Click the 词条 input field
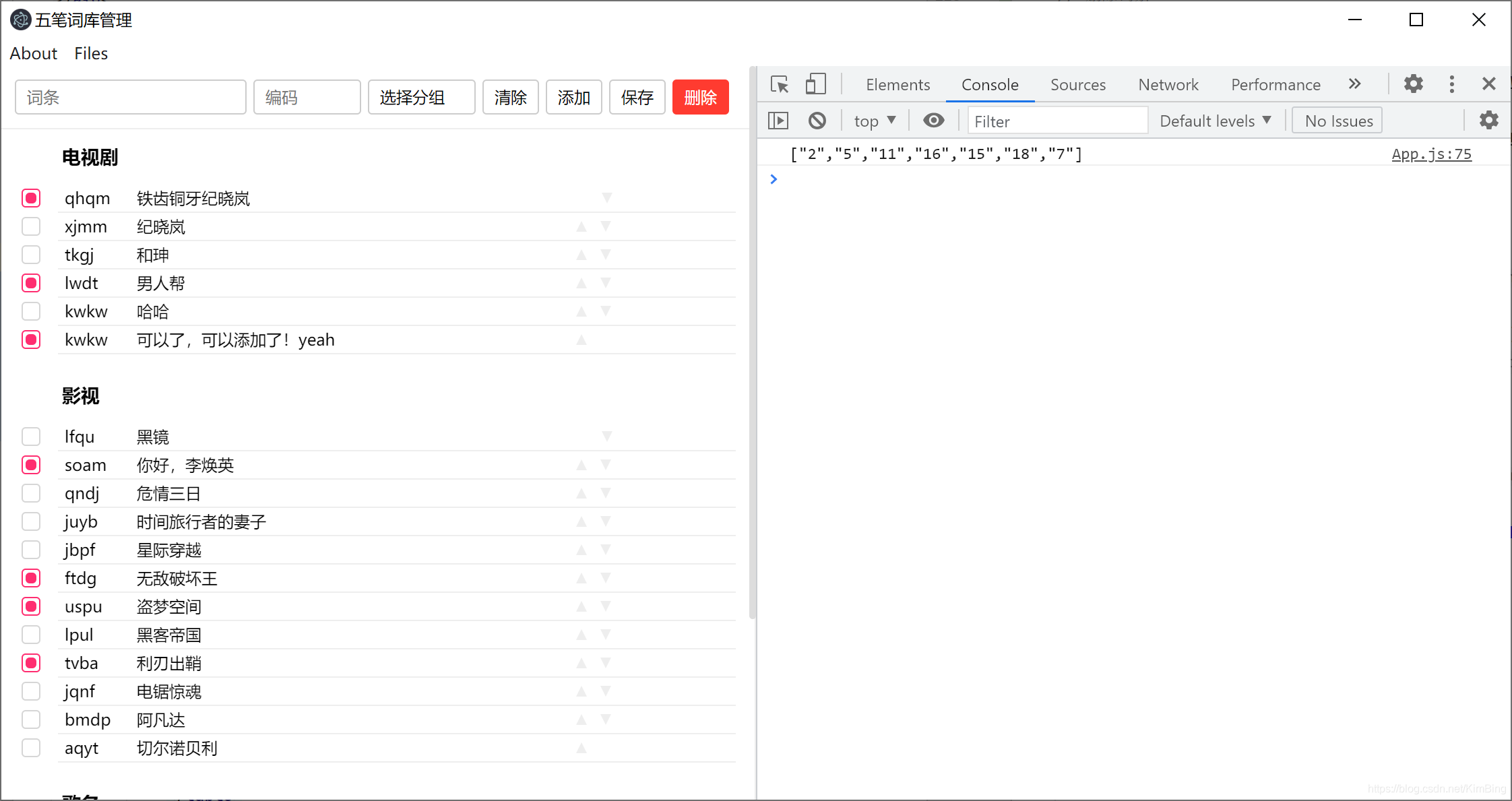 130,98
